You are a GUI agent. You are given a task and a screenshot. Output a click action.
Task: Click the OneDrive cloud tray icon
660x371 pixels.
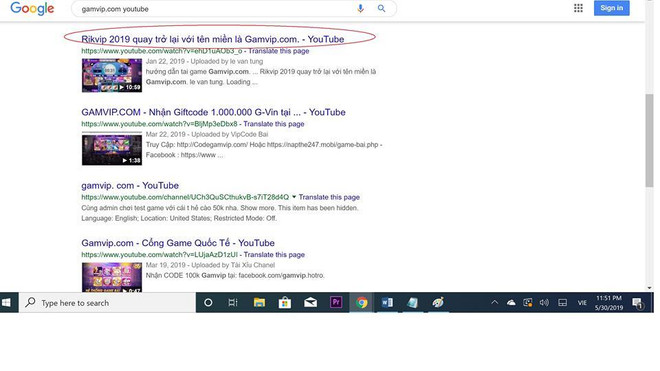tap(511, 302)
